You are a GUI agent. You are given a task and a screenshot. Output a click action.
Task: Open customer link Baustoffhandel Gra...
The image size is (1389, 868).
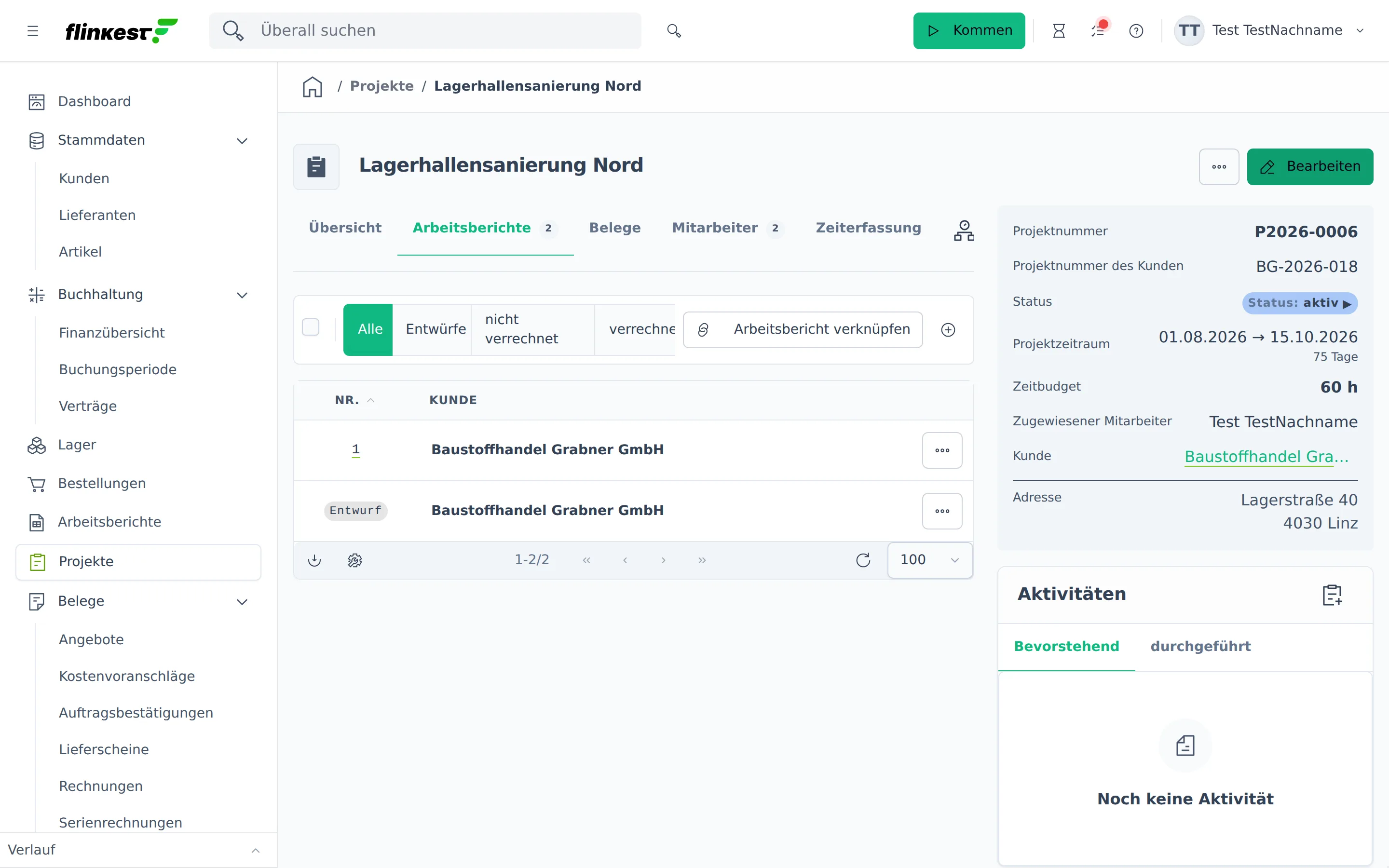(x=1266, y=457)
